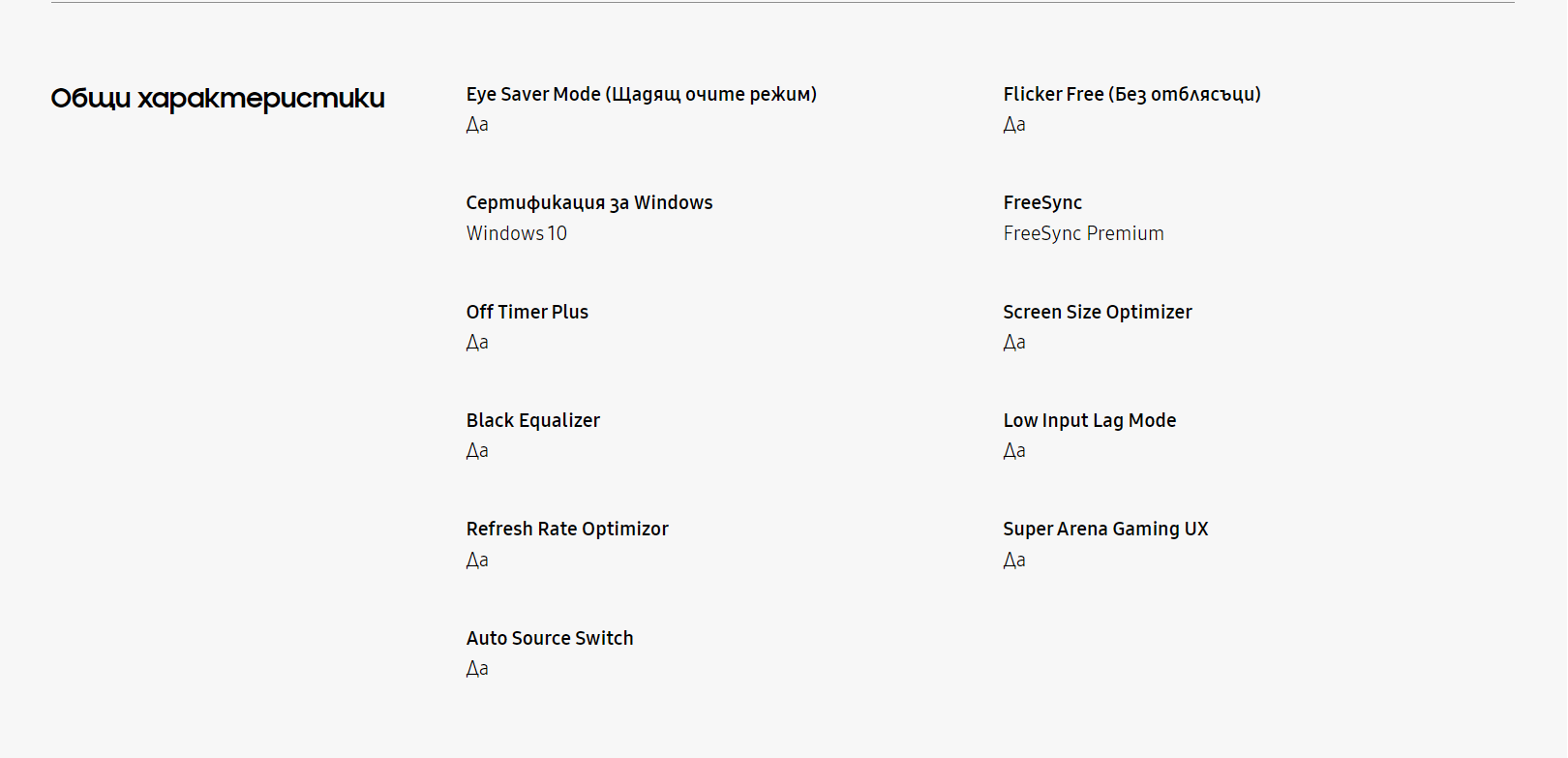Select the Eye Saver Mode spec label
The height and width of the screenshot is (758, 1568).
(x=642, y=95)
